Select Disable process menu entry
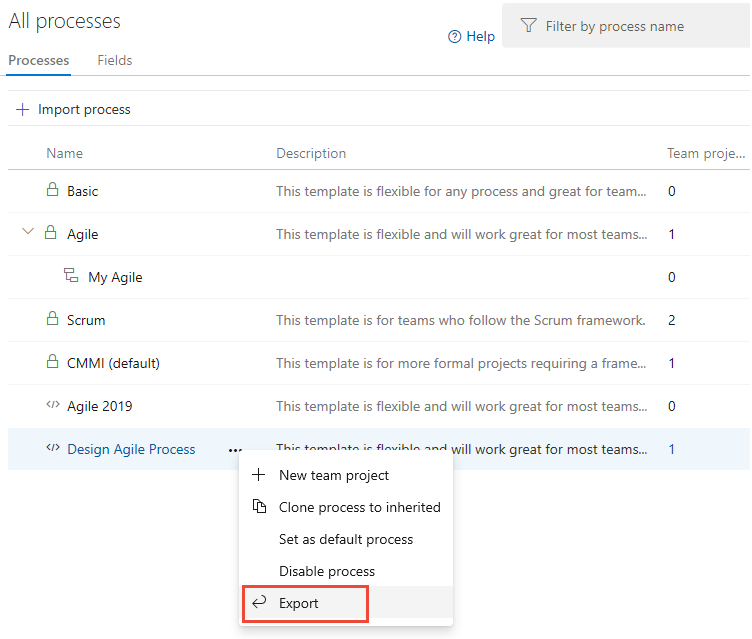This screenshot has height=639, width=752. pyautogui.click(x=346, y=571)
